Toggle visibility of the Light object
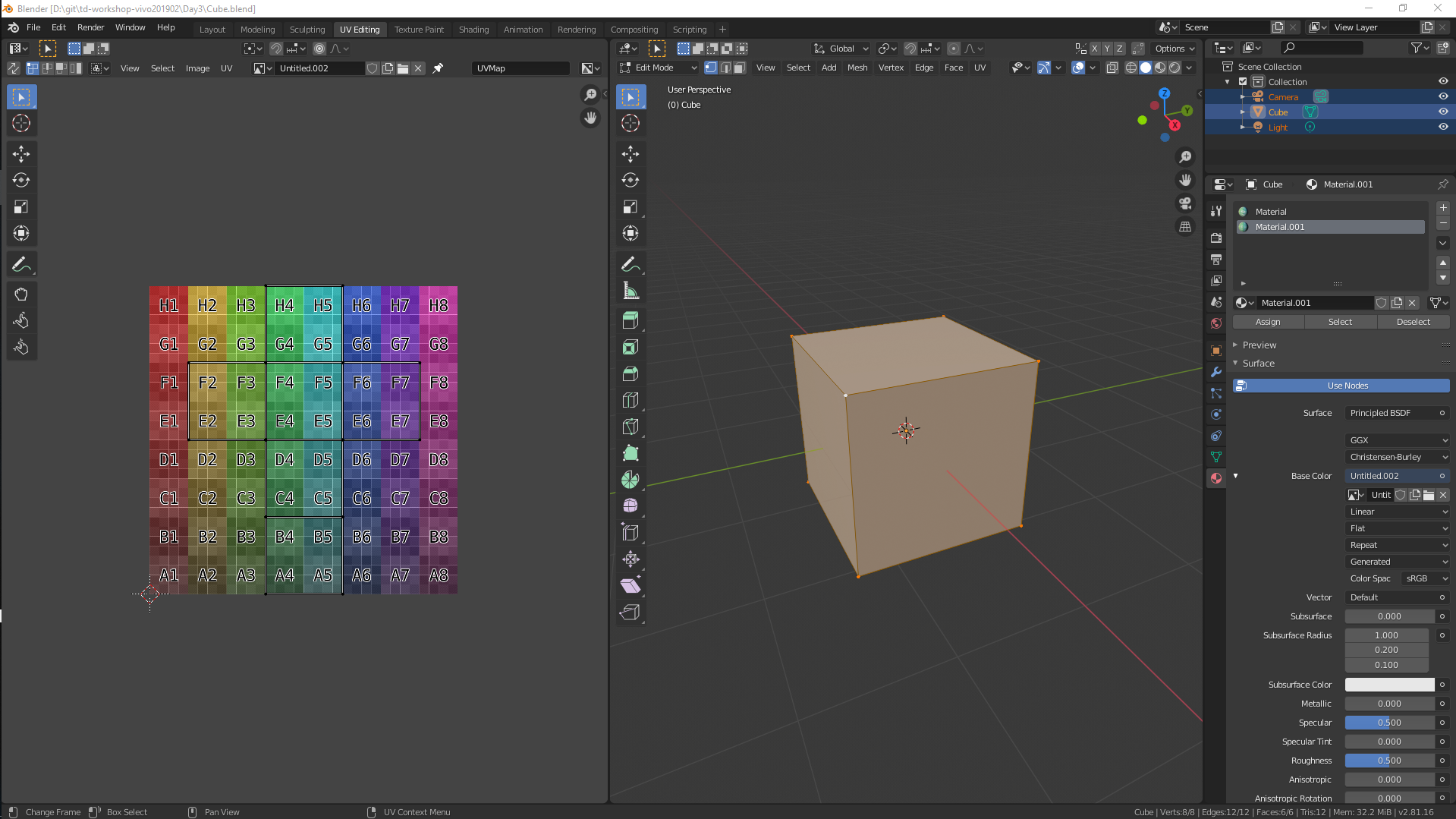Image resolution: width=1456 pixels, height=819 pixels. click(1443, 127)
